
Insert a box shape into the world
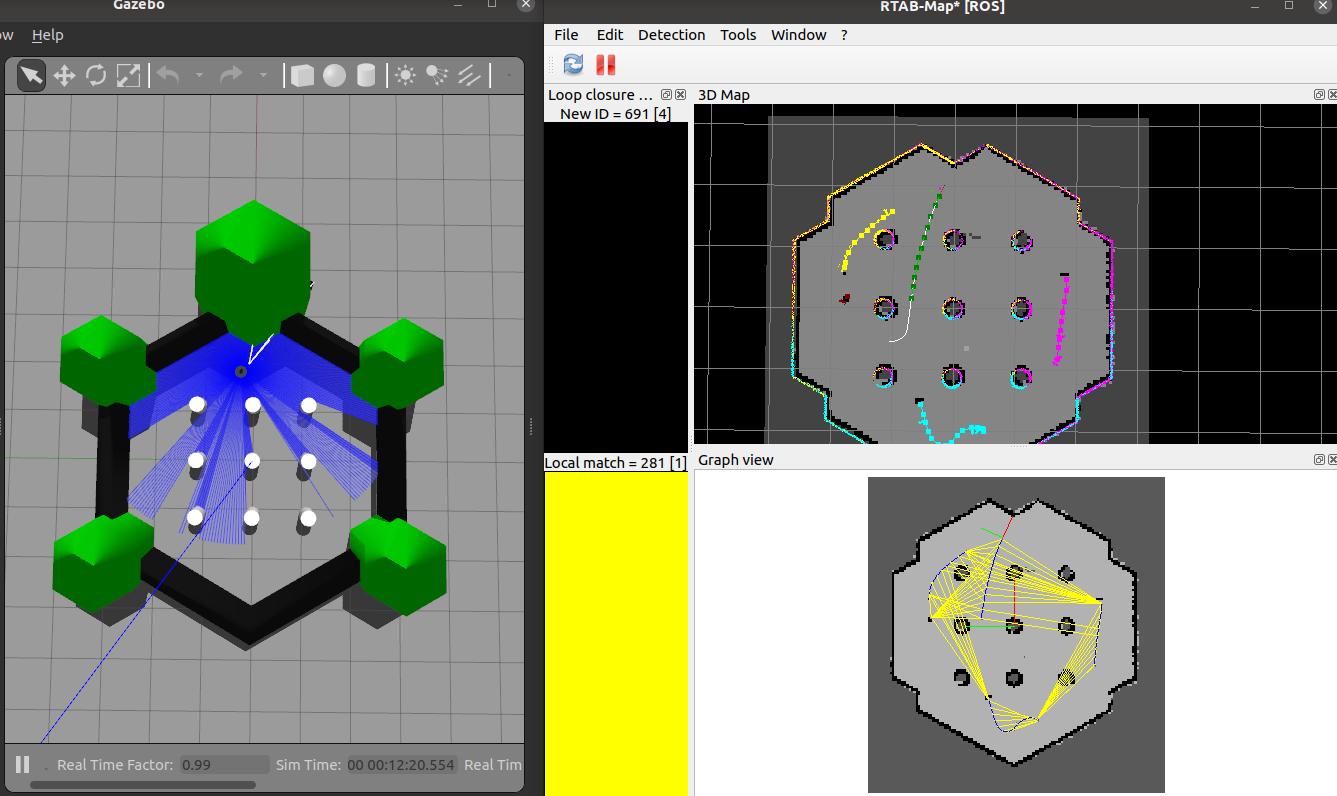point(301,75)
